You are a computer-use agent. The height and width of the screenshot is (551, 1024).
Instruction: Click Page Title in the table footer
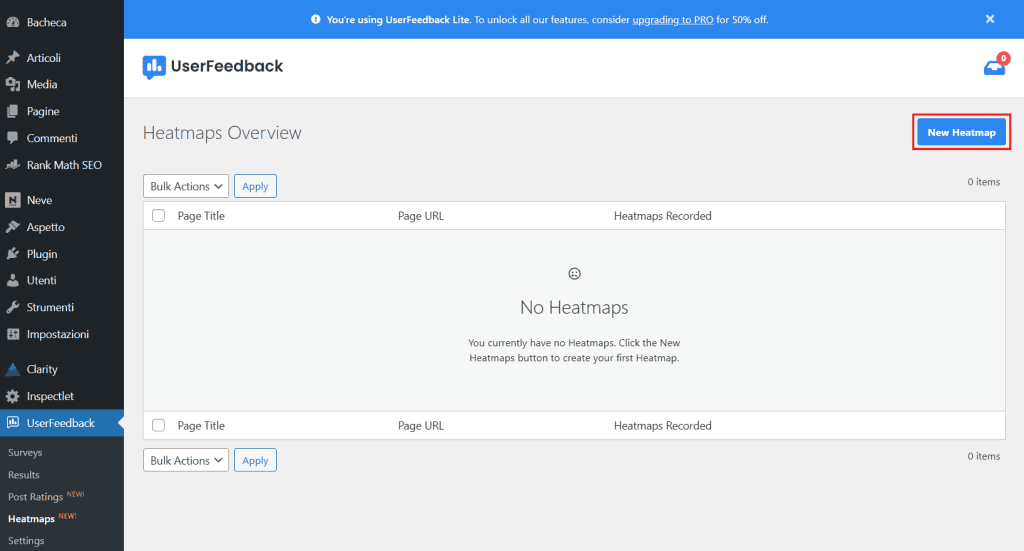click(x=201, y=425)
